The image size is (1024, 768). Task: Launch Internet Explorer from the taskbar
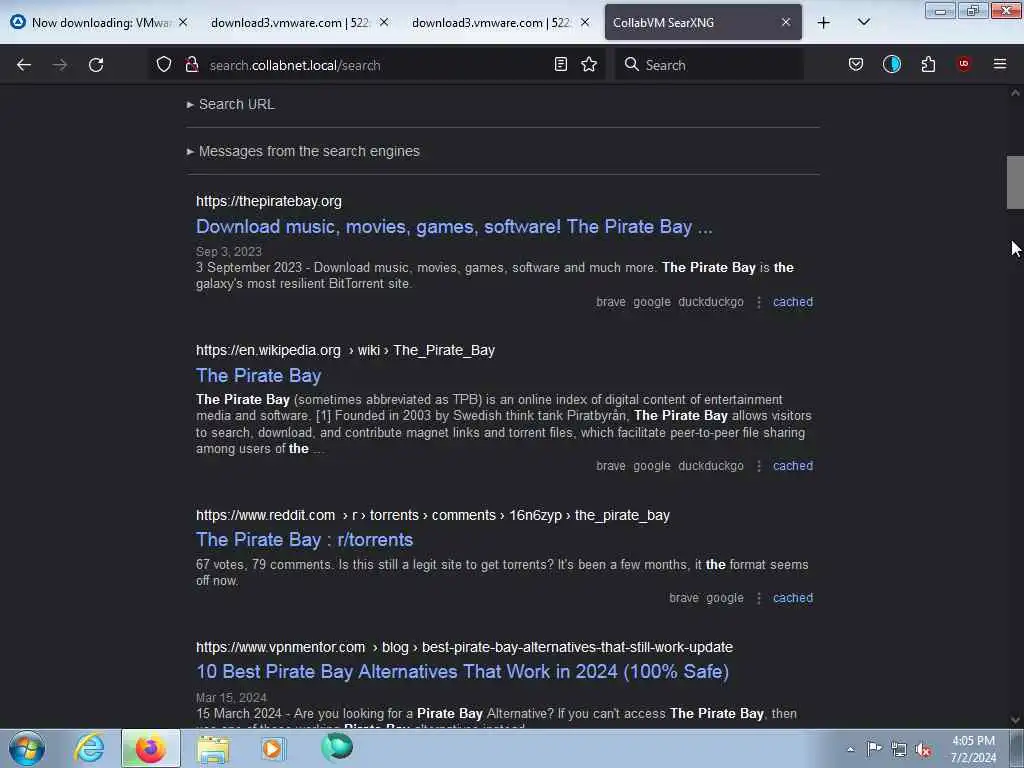(x=89, y=748)
